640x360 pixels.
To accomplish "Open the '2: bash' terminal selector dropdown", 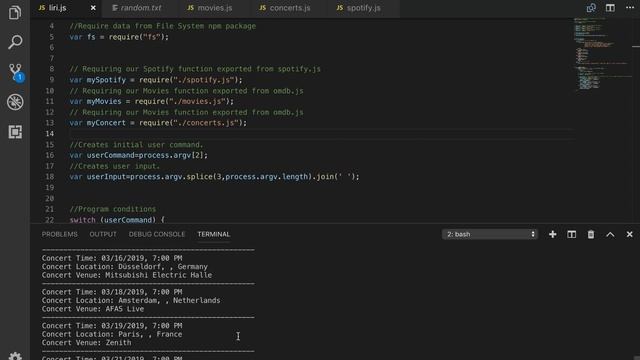I will (x=489, y=234).
